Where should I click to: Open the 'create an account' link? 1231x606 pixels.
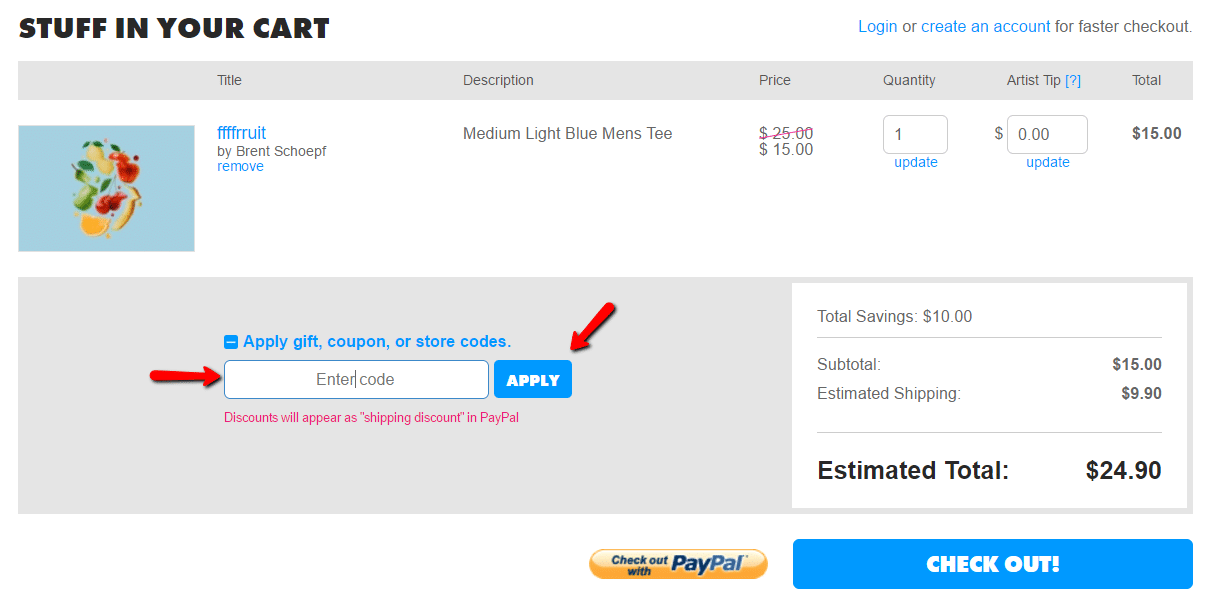pyautogui.click(x=986, y=26)
